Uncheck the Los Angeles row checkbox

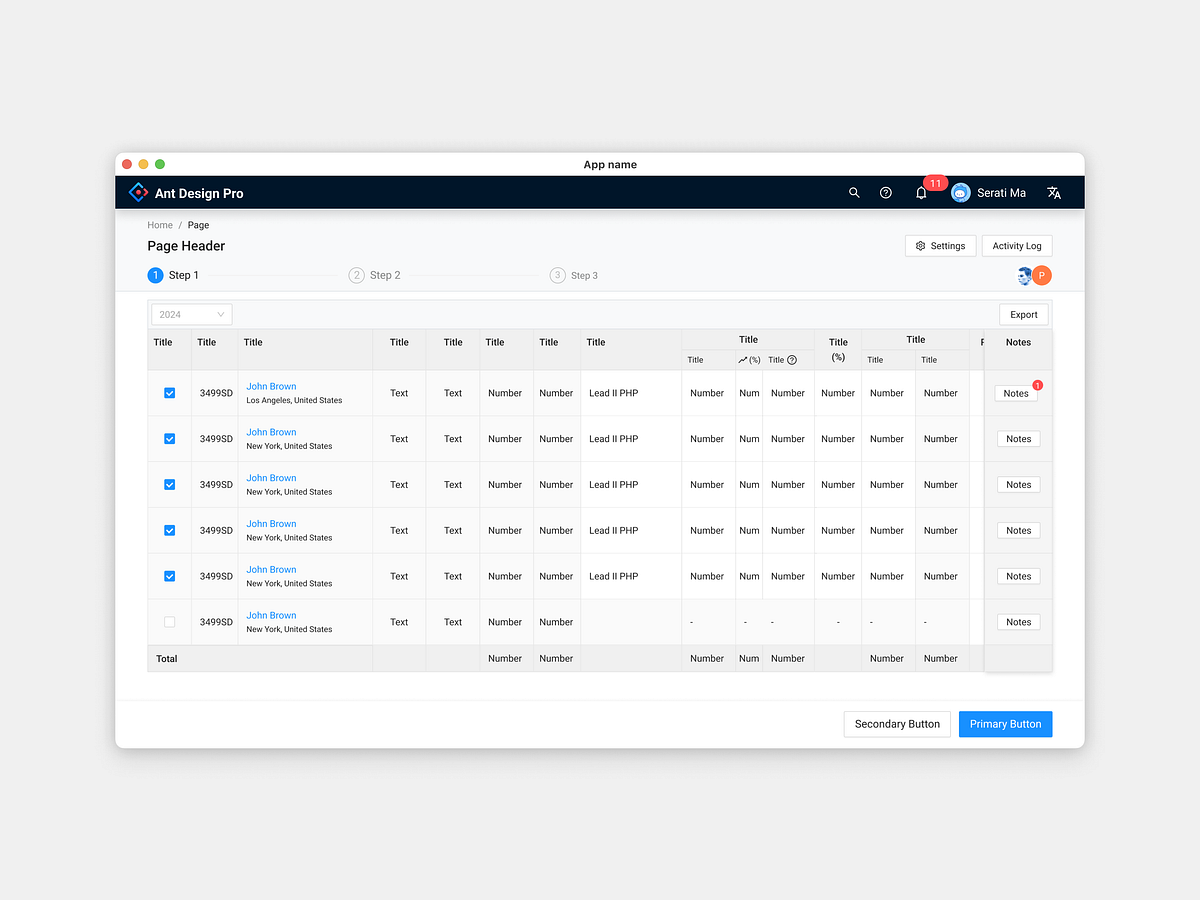coord(169,393)
